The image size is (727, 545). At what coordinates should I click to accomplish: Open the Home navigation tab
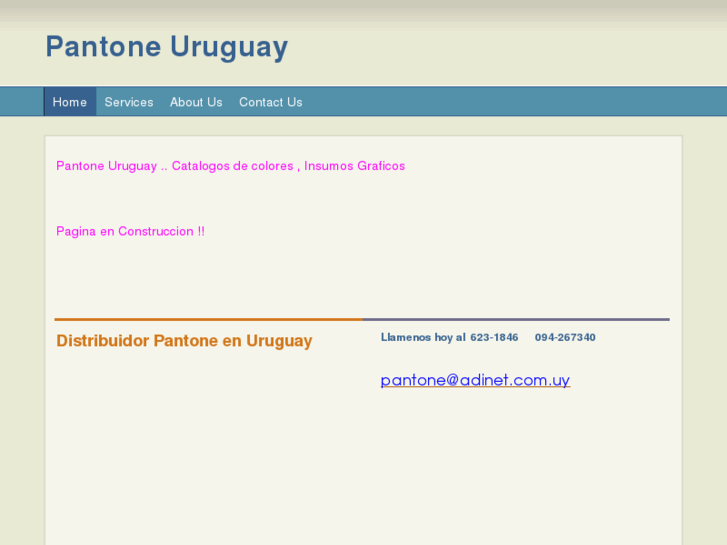[70, 102]
